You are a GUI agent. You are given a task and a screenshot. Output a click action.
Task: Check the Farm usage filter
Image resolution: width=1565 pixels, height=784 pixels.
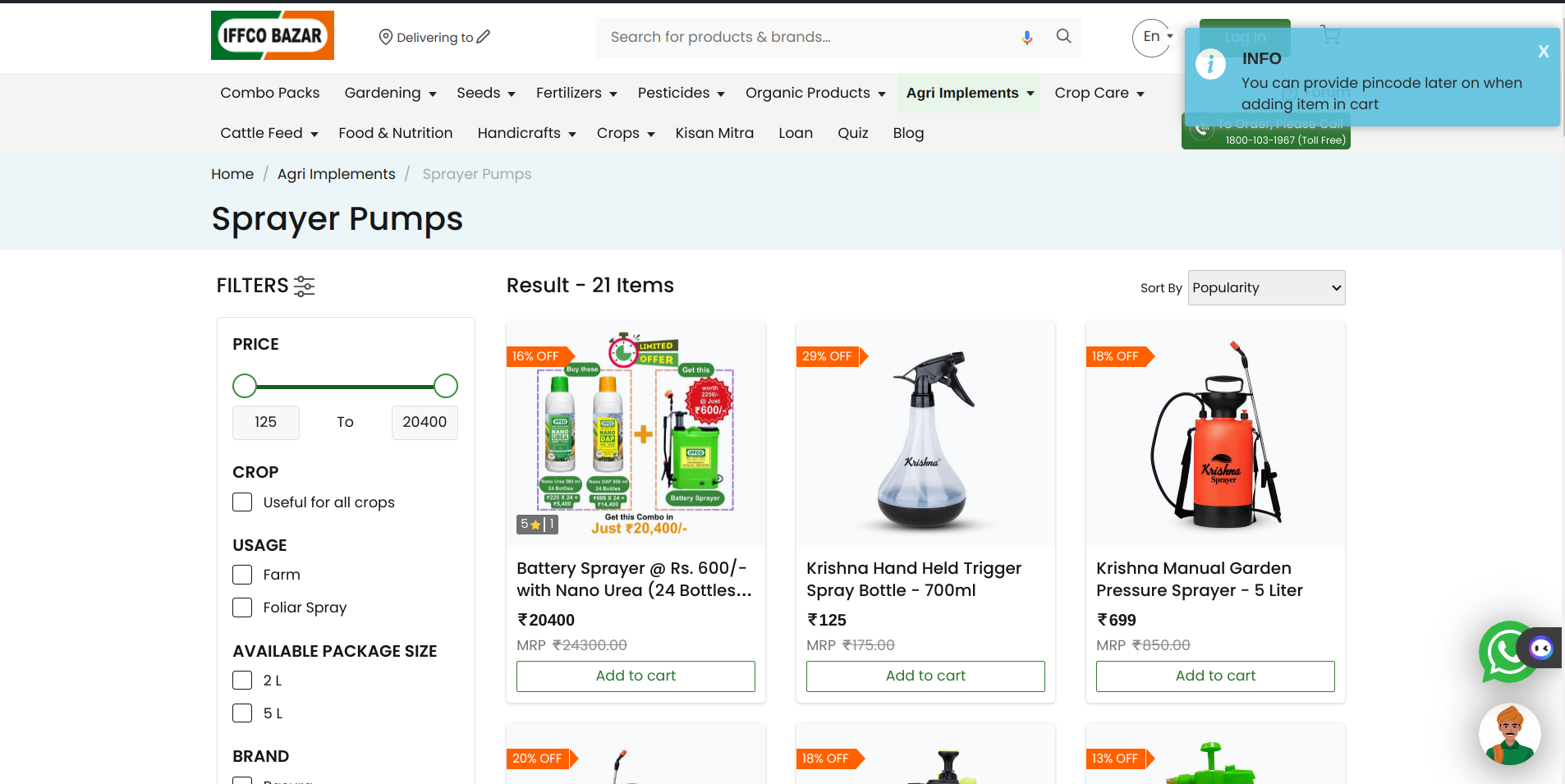pyautogui.click(x=242, y=575)
